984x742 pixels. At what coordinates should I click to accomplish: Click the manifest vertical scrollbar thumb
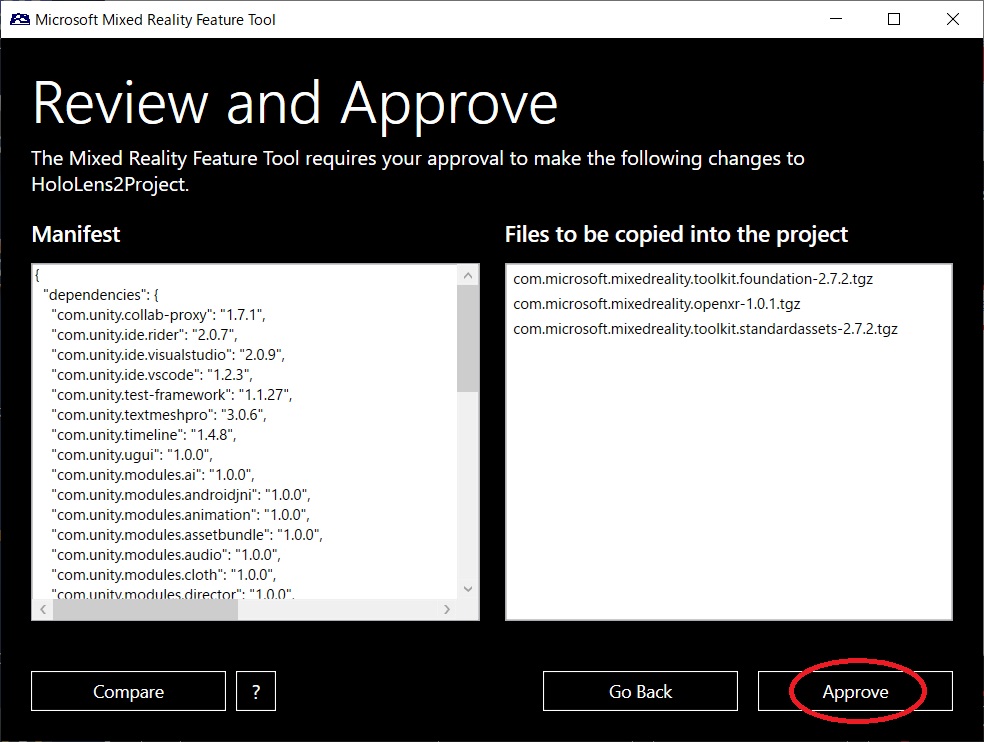(468, 338)
